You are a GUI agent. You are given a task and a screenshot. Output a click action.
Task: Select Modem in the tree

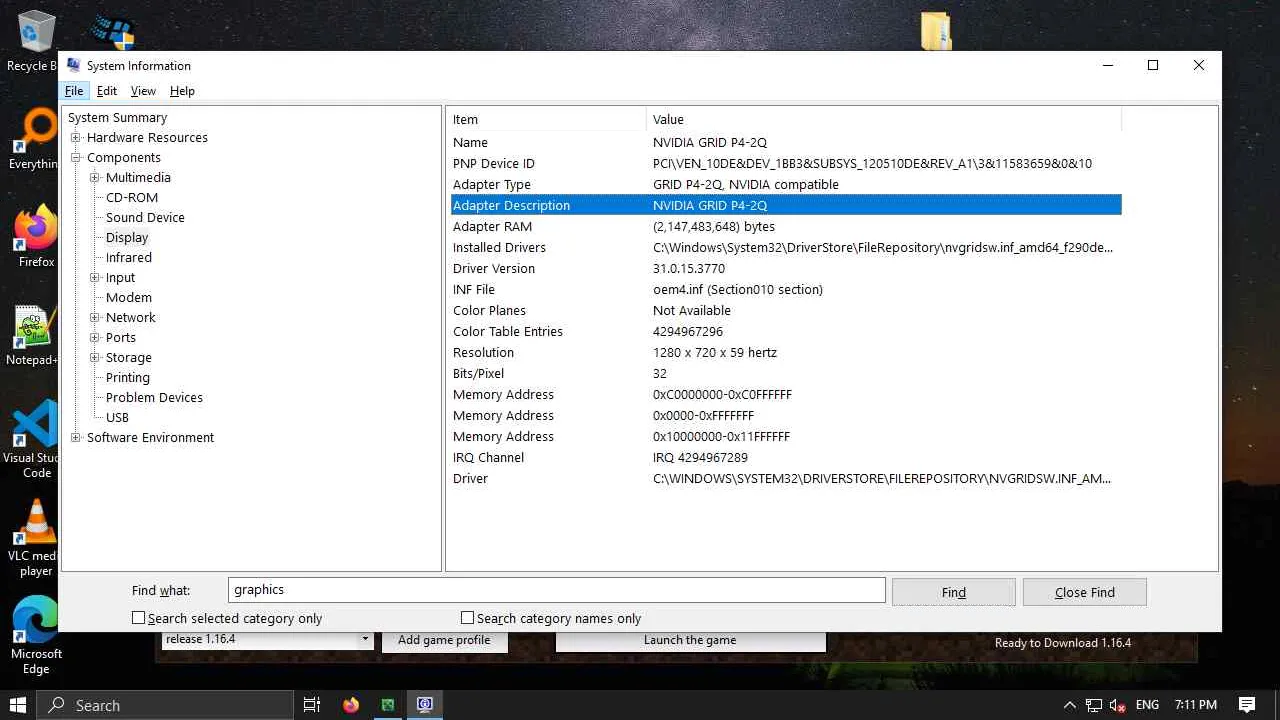129,298
